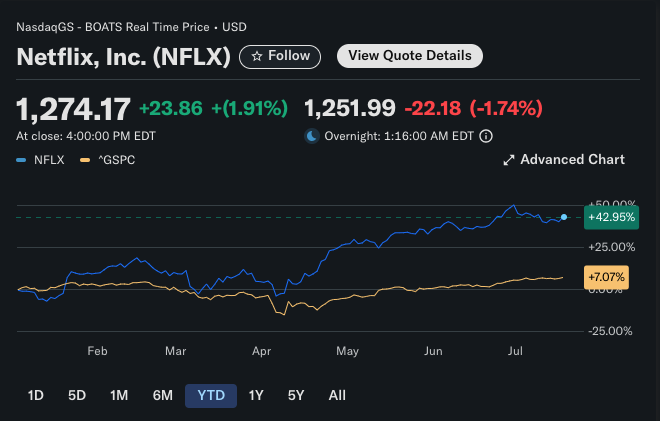The height and width of the screenshot is (421, 660).
Task: Click the Feb label on chart axis
Action: pos(97,351)
